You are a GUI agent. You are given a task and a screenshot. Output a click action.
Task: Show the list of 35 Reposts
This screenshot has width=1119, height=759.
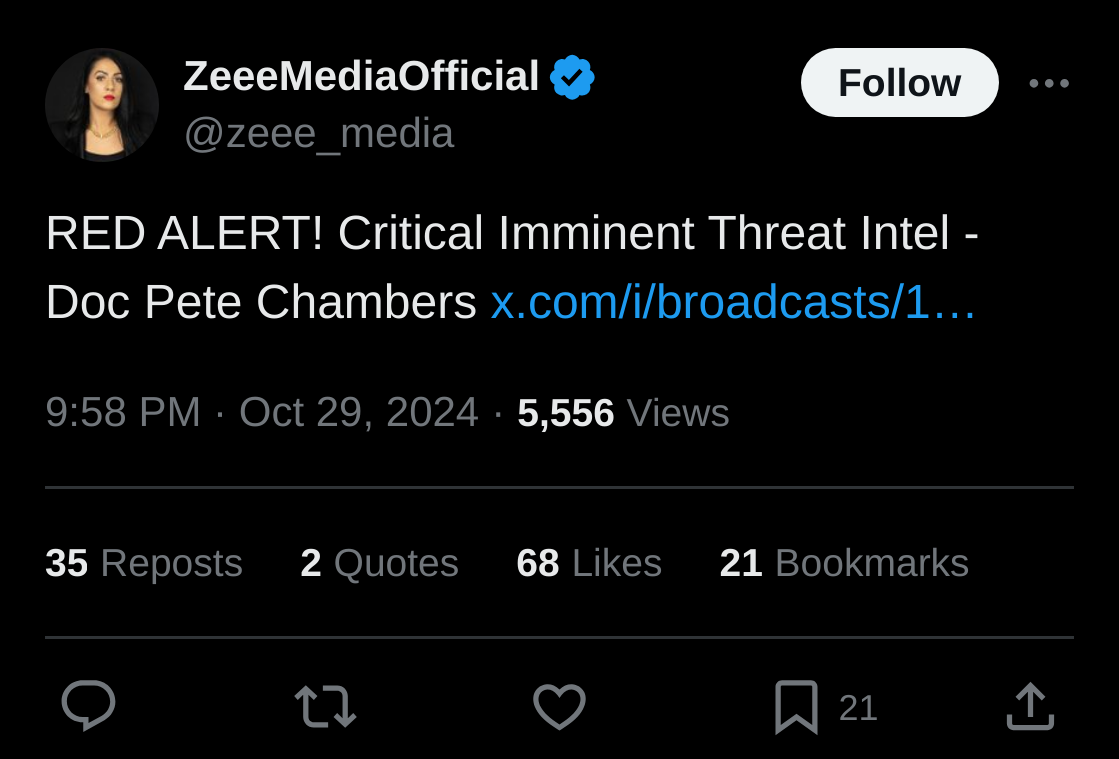click(x=144, y=563)
